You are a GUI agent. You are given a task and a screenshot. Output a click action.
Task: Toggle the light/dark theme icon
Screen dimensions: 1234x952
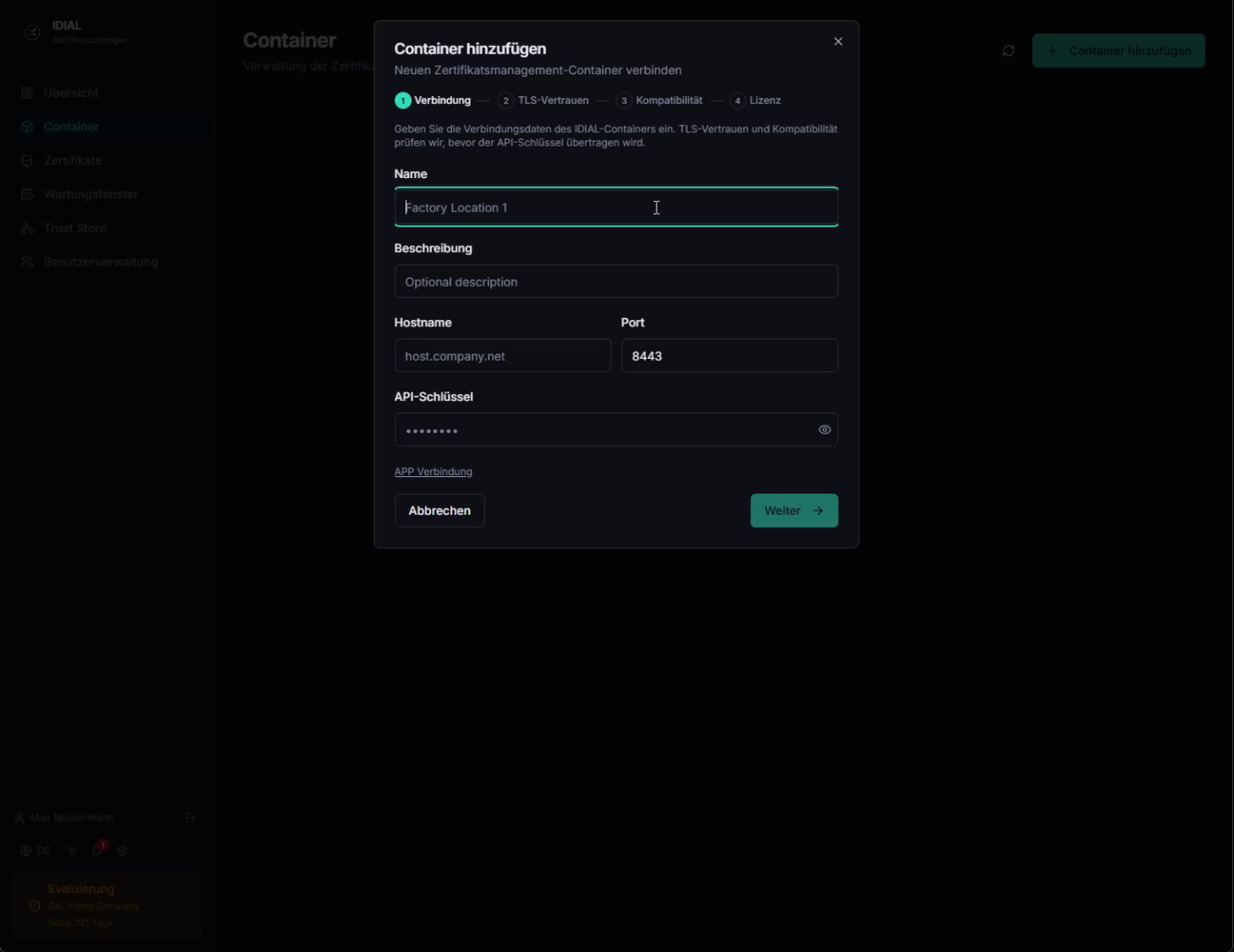click(72, 851)
